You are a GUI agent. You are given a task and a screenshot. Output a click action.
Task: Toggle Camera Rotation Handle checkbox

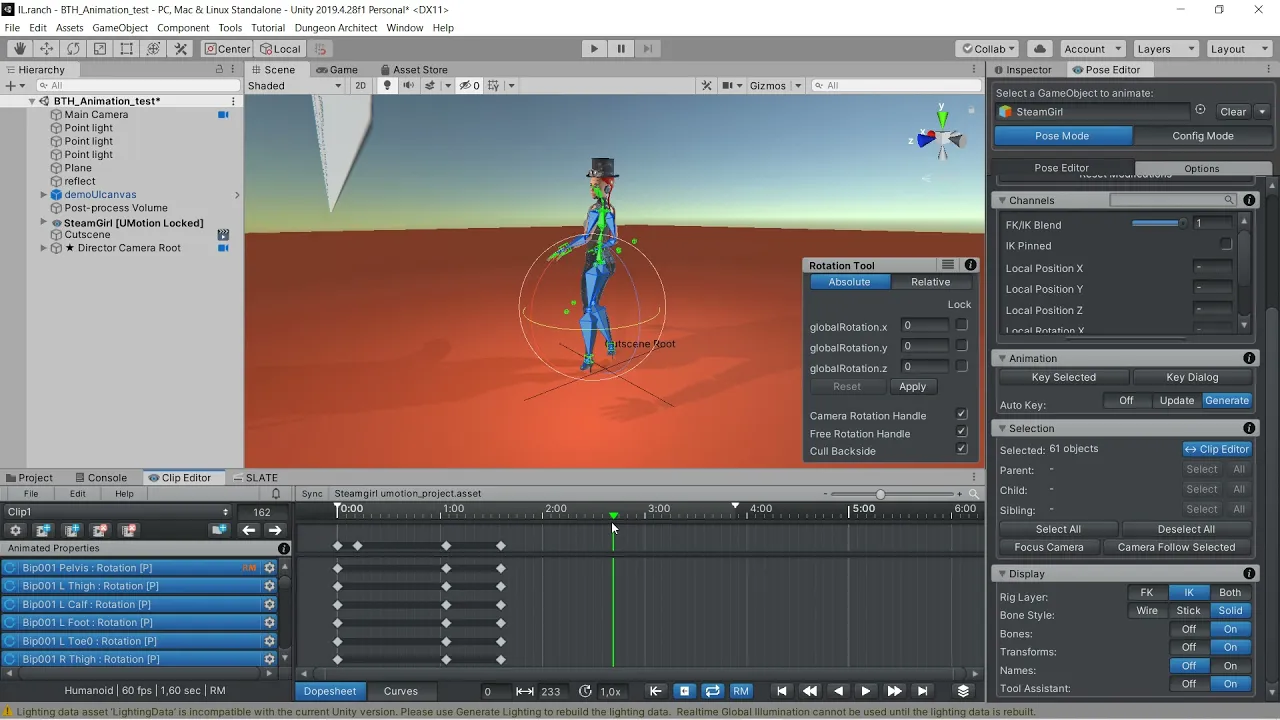click(961, 415)
